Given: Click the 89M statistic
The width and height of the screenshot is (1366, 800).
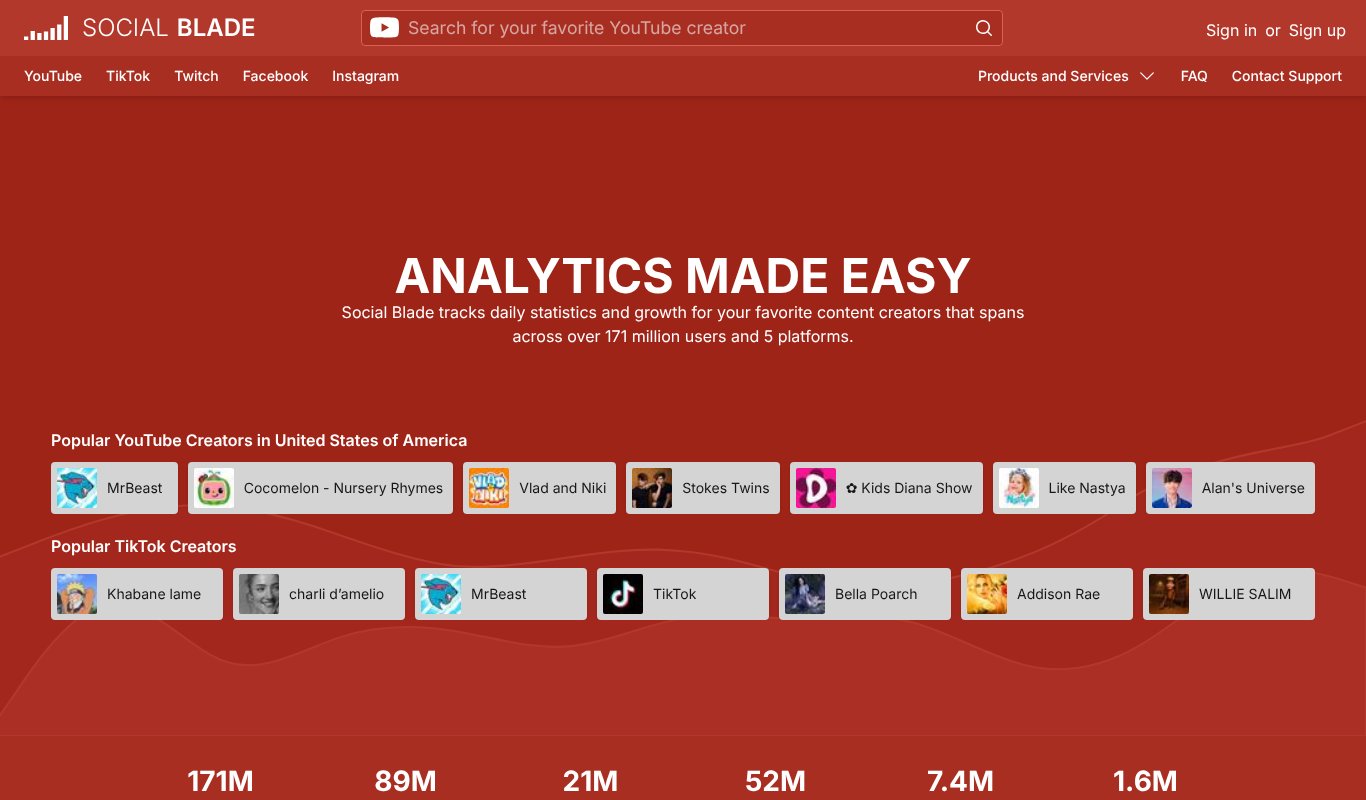Looking at the screenshot, I should (x=405, y=781).
